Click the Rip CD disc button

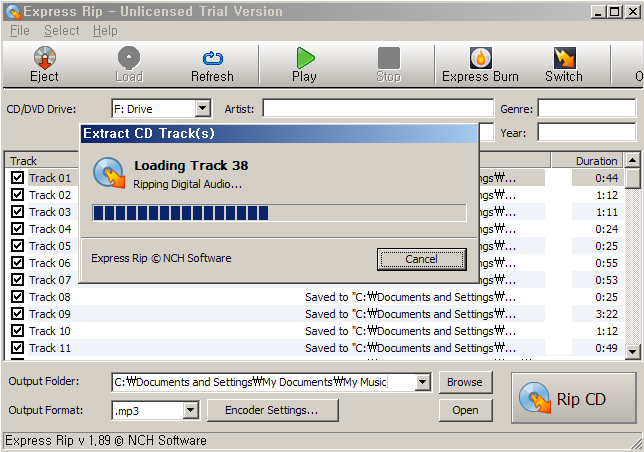(x=574, y=398)
